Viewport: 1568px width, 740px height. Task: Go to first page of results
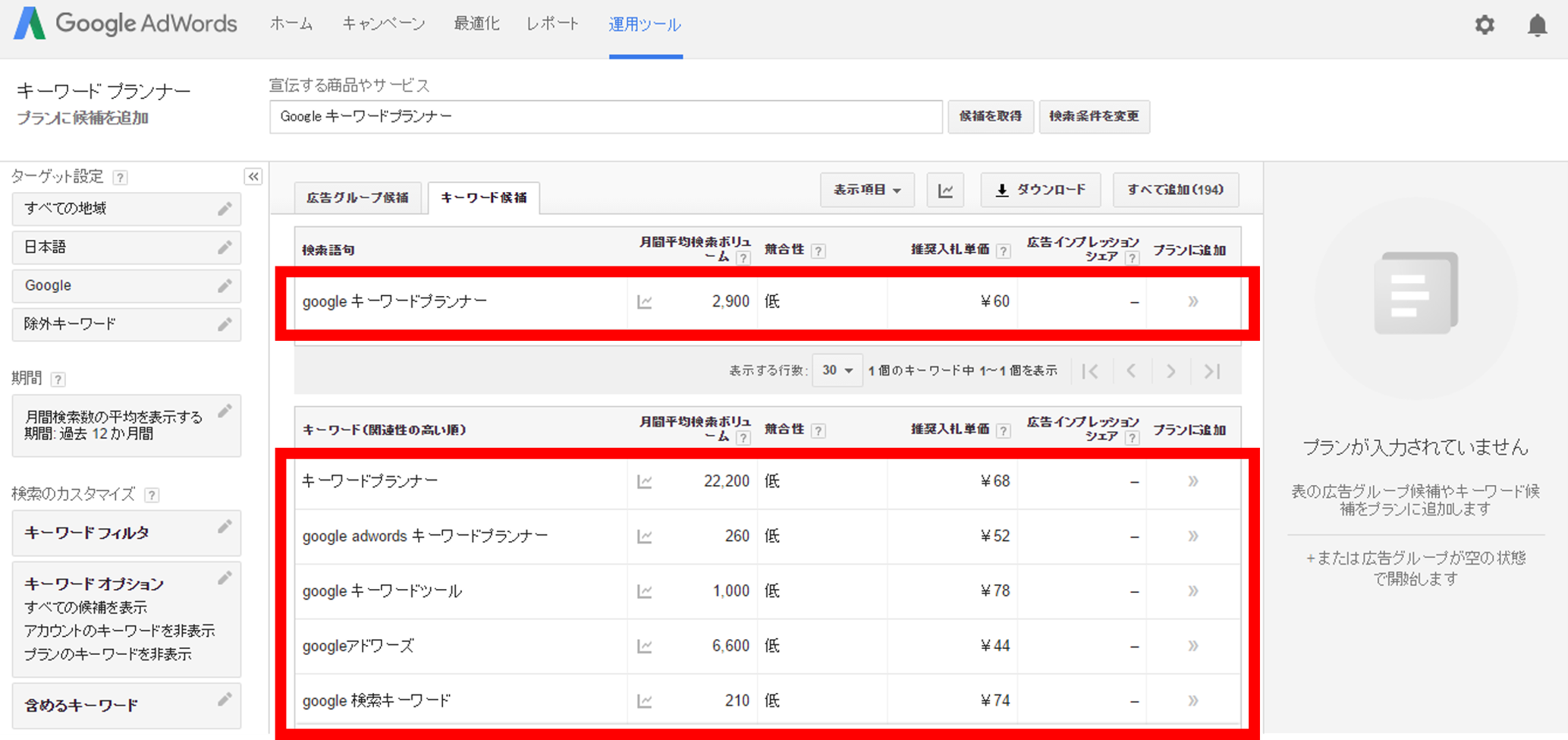pos(1090,371)
